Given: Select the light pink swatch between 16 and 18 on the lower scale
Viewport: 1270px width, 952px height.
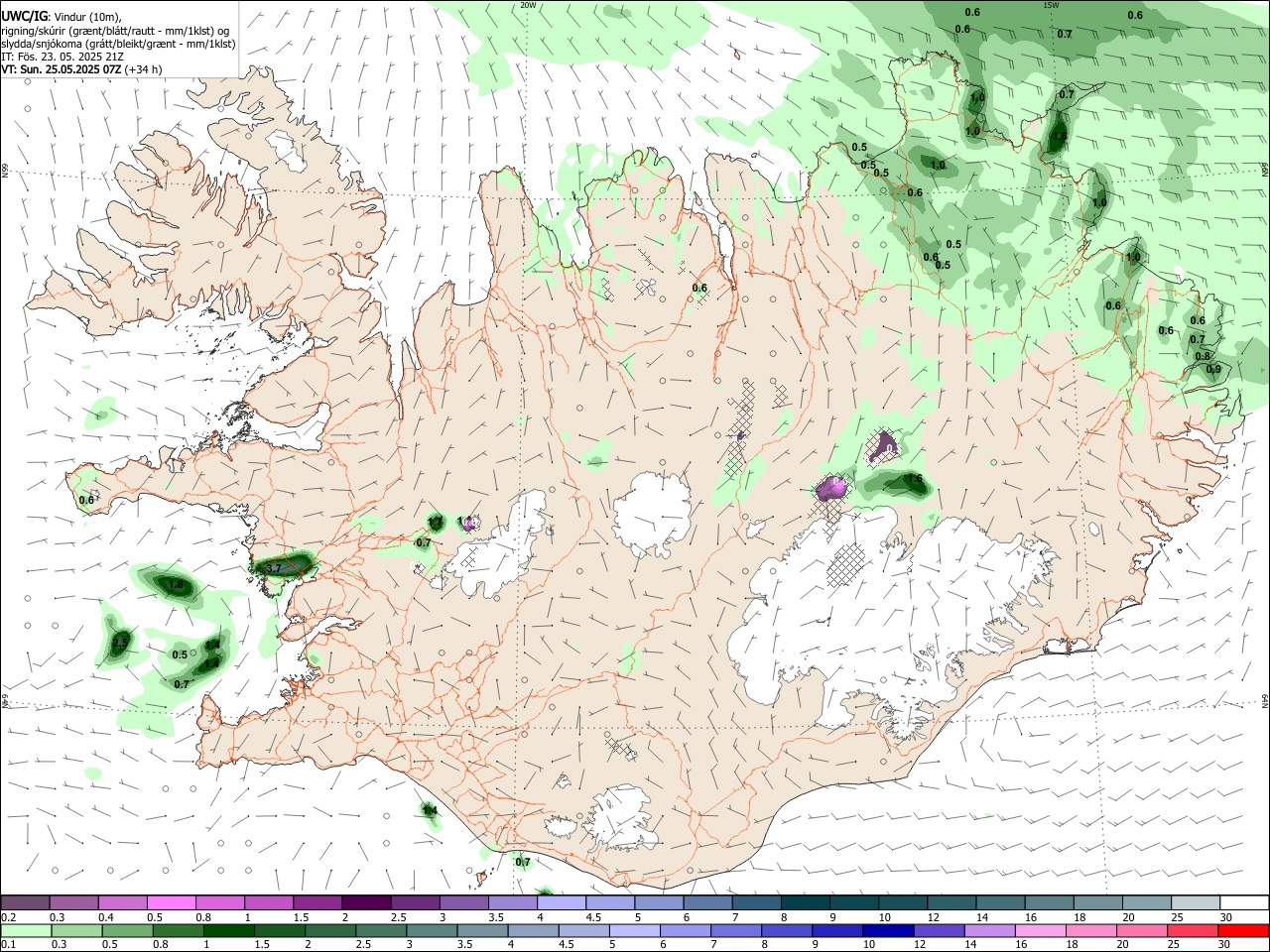Looking at the screenshot, I should tap(1041, 930).
